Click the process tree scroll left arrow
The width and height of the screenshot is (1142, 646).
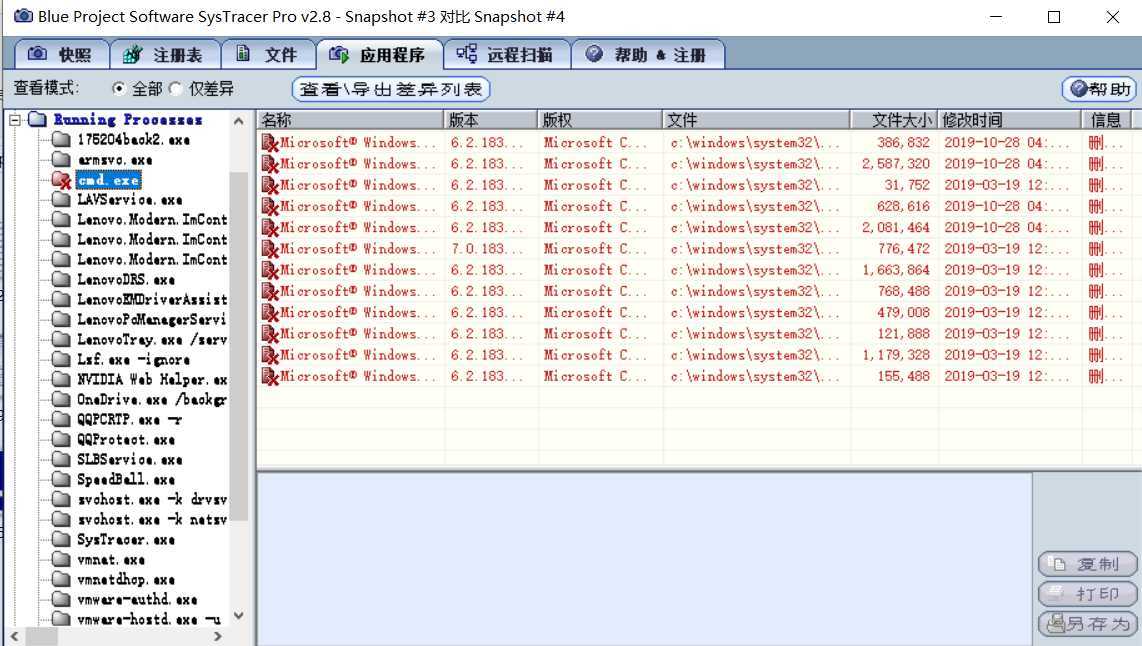pos(15,636)
